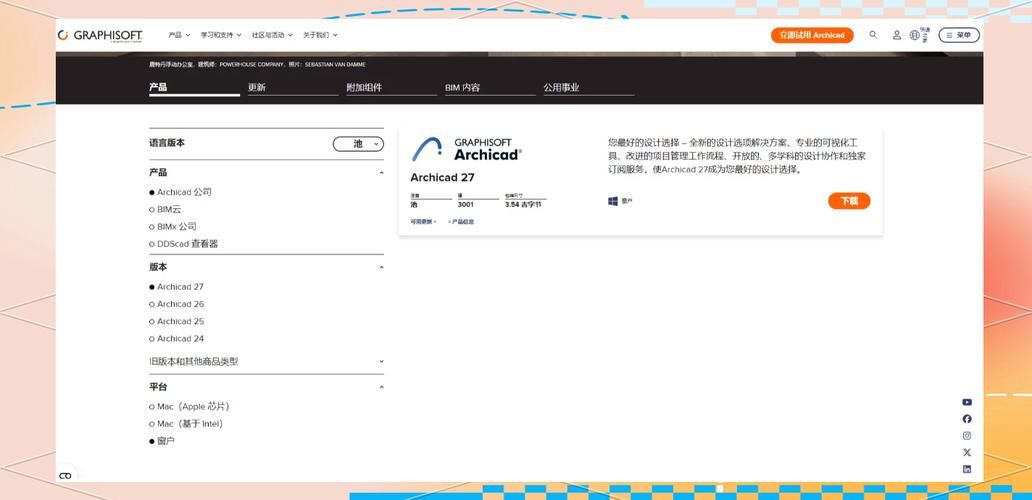Expand 旧版本和其他商品类型 section
This screenshot has width=1032, height=500.
pos(267,361)
